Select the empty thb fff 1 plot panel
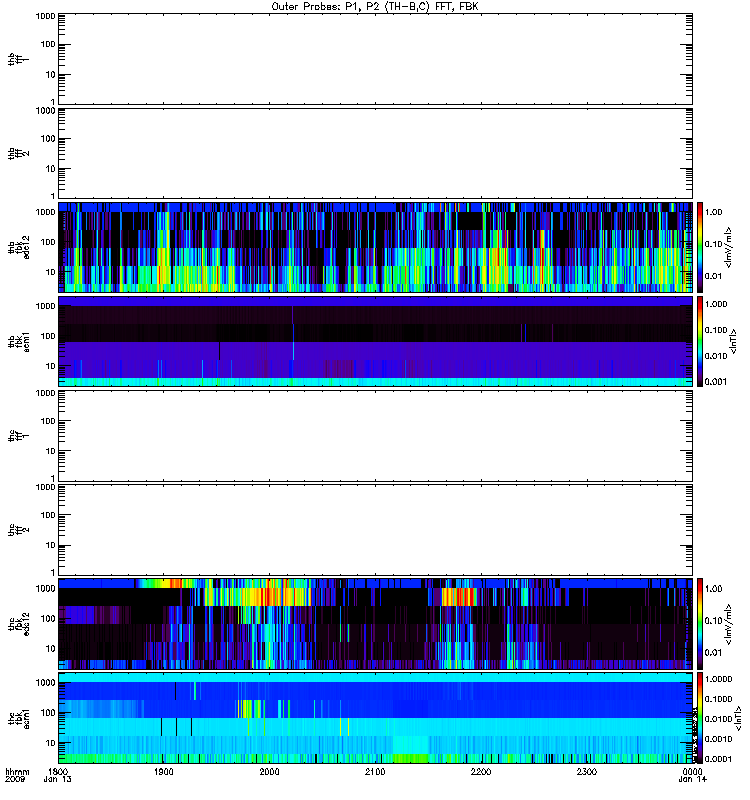 click(375, 59)
